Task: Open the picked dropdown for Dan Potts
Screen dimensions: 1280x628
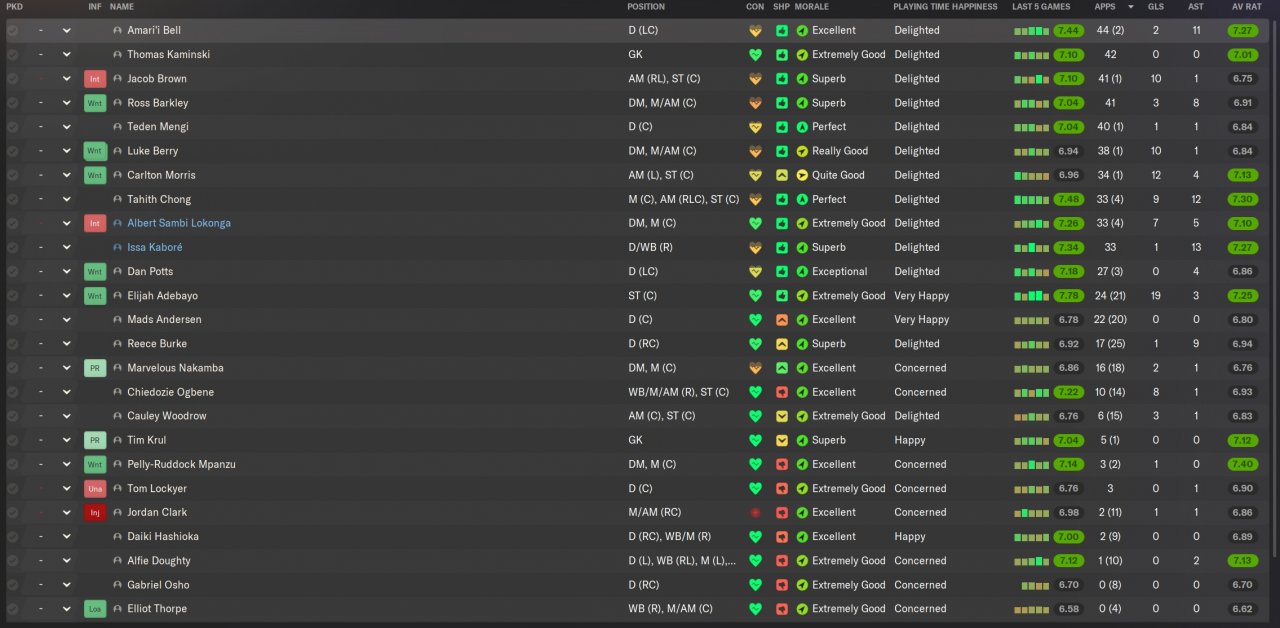Action: [x=66, y=272]
